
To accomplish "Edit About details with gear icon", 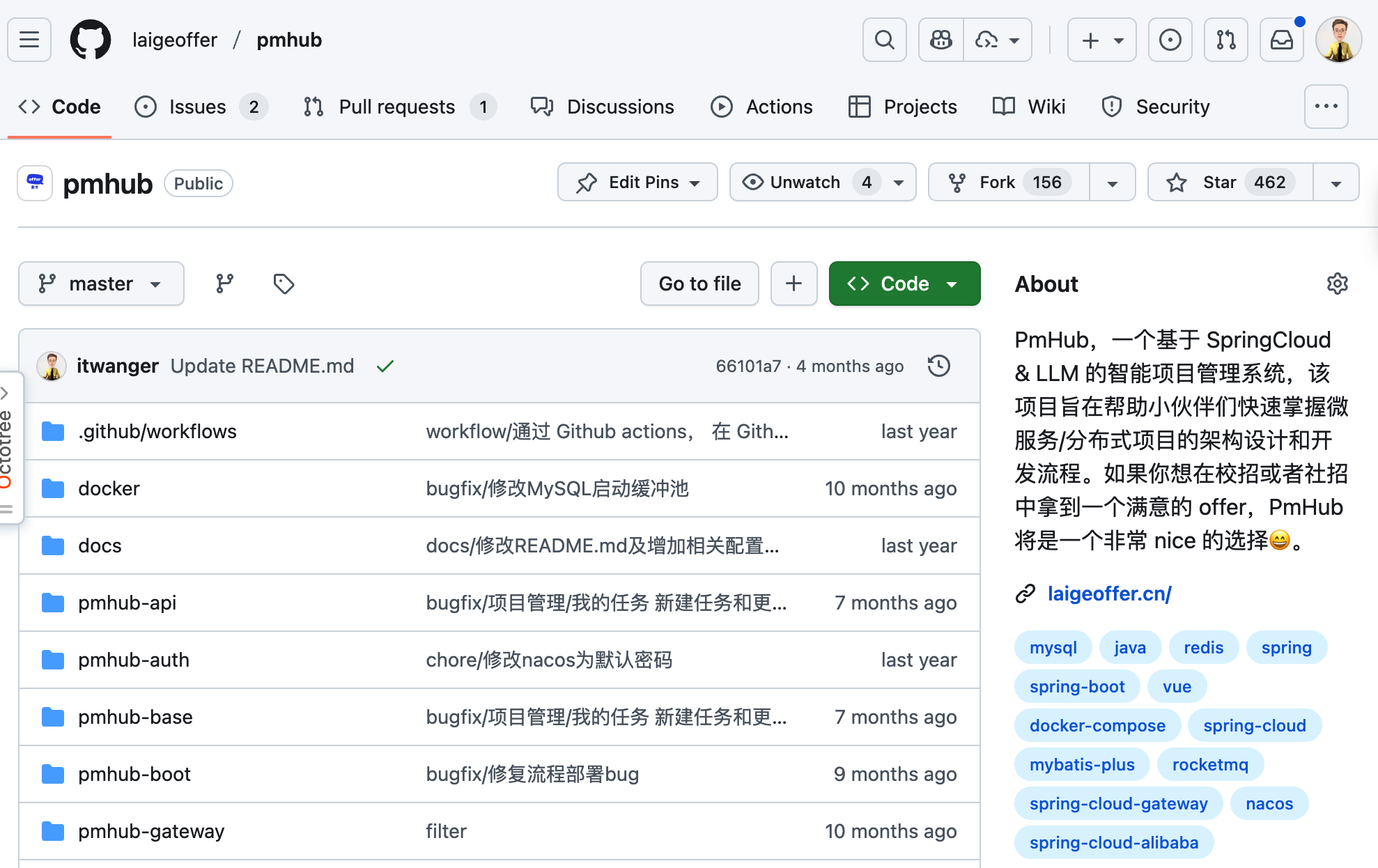I will point(1337,284).
